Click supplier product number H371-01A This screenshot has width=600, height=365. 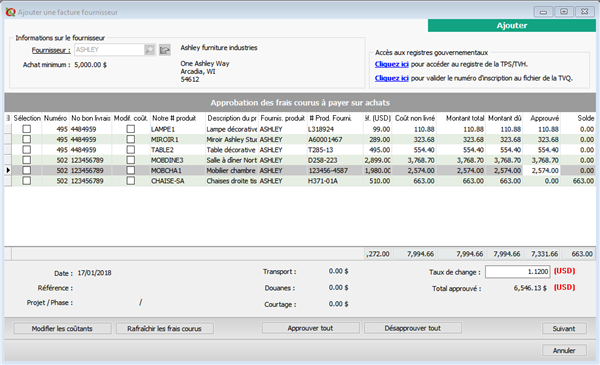tap(323, 181)
